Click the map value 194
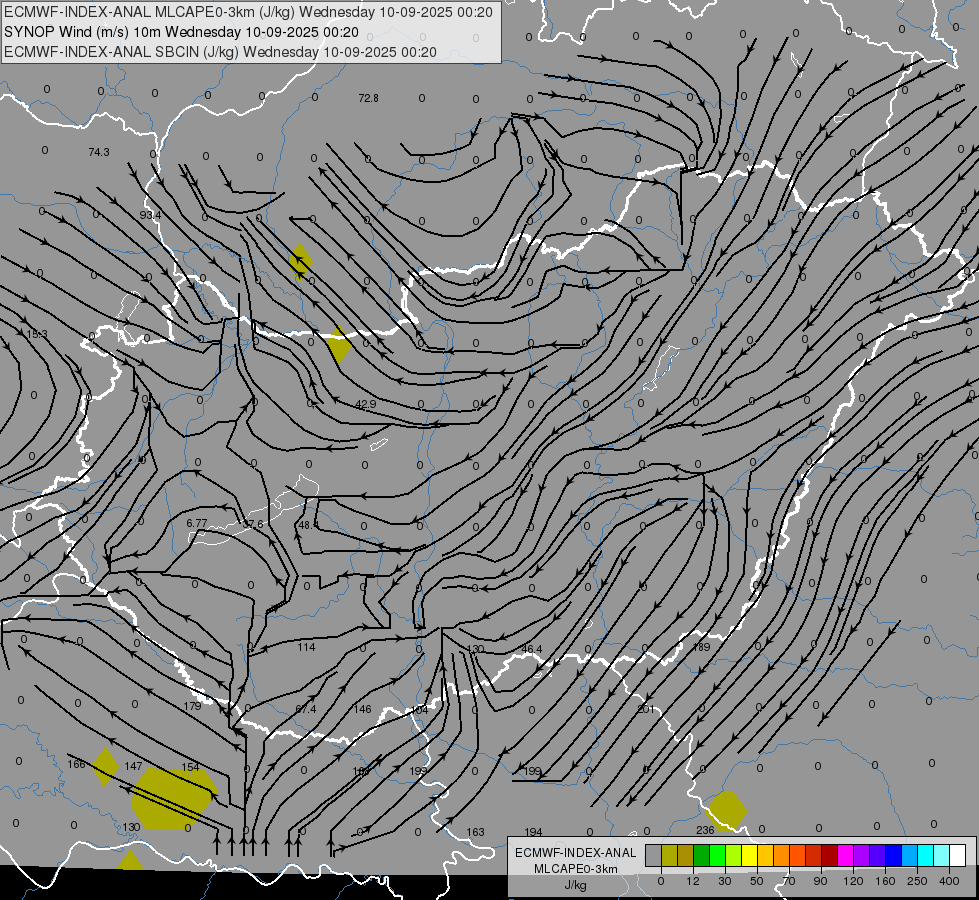The image size is (979, 900). 533,832
